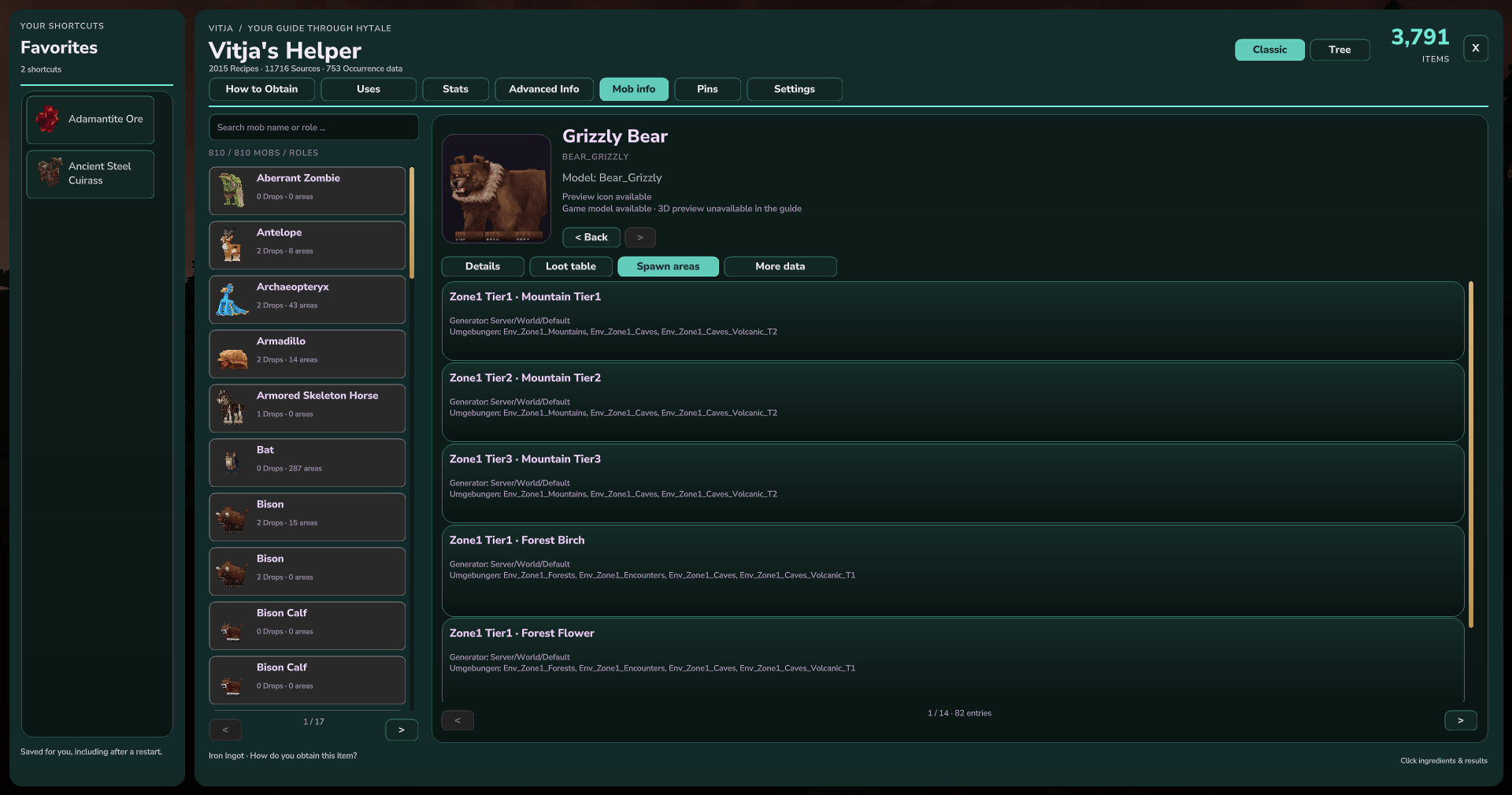The image size is (1512, 795).
Task: Select the Mob info tab
Action: coord(634,89)
